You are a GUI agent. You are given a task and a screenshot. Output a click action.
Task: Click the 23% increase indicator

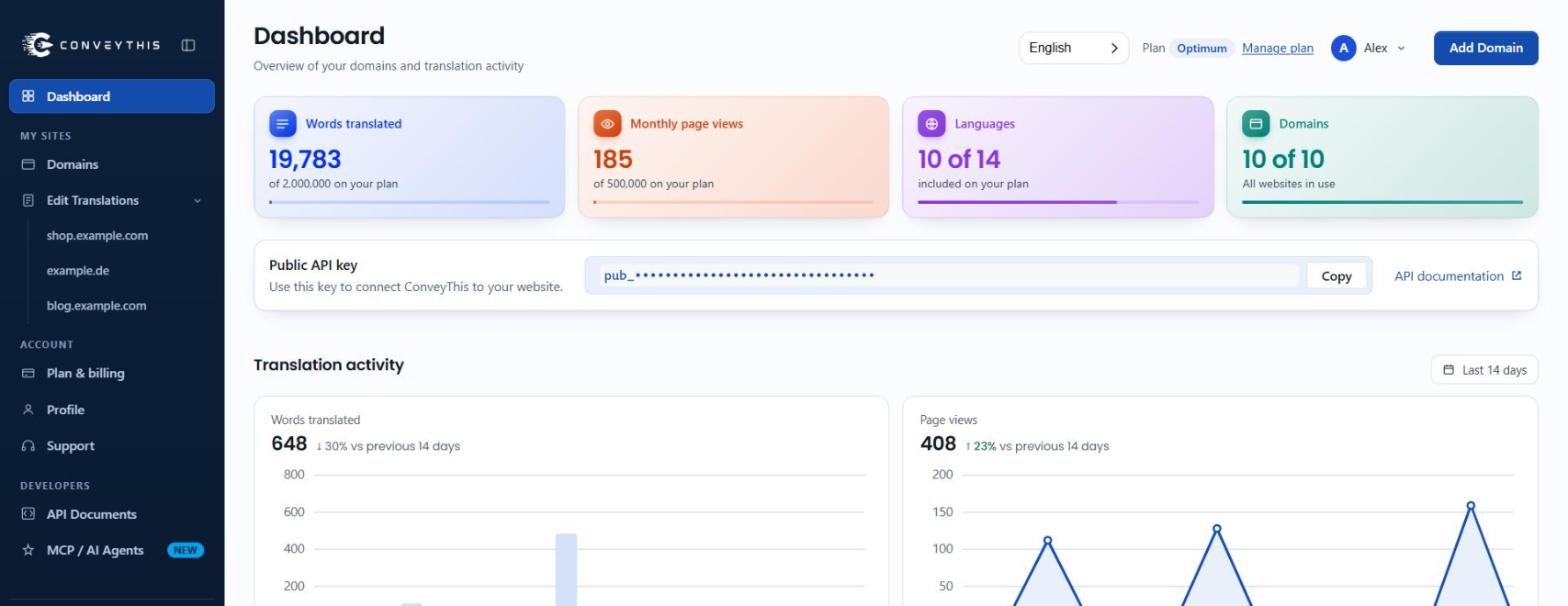tap(981, 446)
